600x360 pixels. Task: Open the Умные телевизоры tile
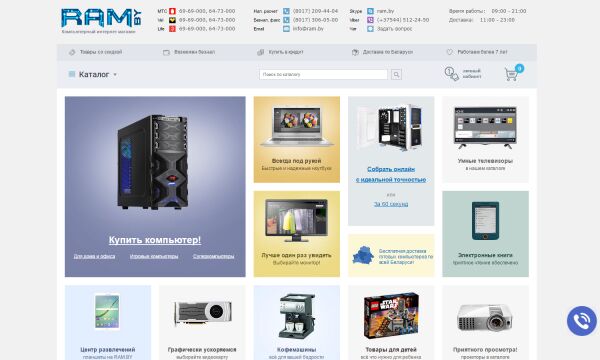tap(485, 139)
